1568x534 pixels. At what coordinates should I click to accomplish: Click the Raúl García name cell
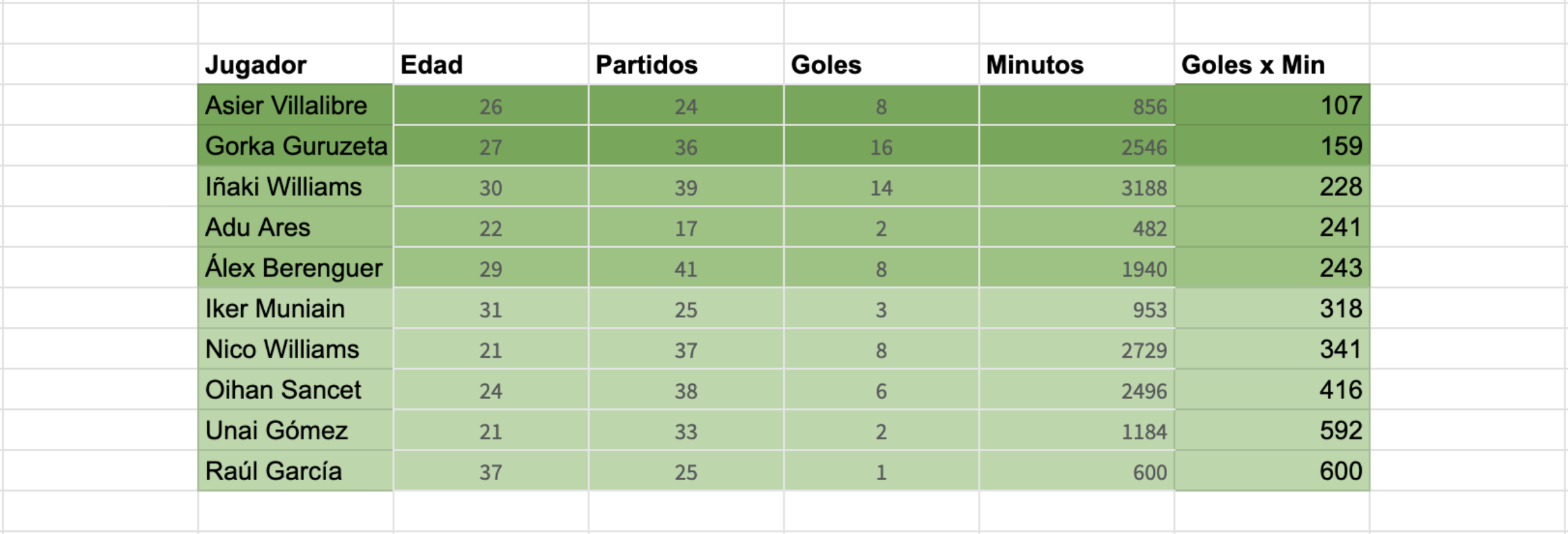pos(295,471)
